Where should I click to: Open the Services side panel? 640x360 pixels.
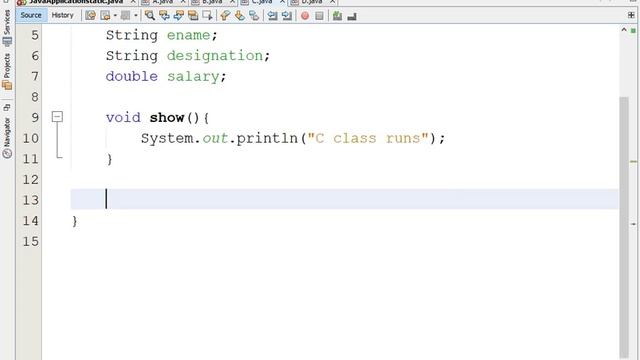(7, 28)
